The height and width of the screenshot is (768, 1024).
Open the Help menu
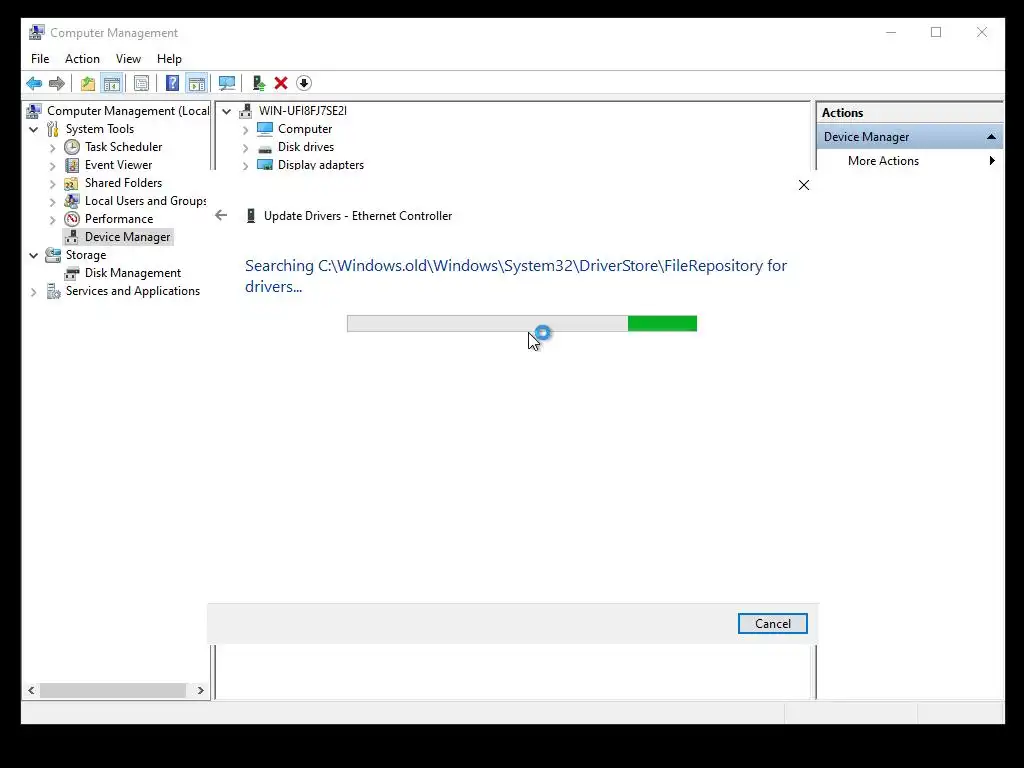[x=169, y=59]
